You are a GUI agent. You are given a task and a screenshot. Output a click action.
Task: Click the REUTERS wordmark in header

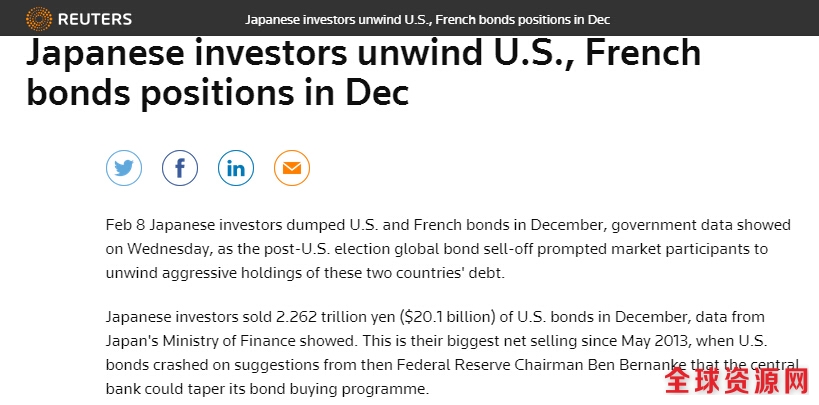(x=95, y=20)
